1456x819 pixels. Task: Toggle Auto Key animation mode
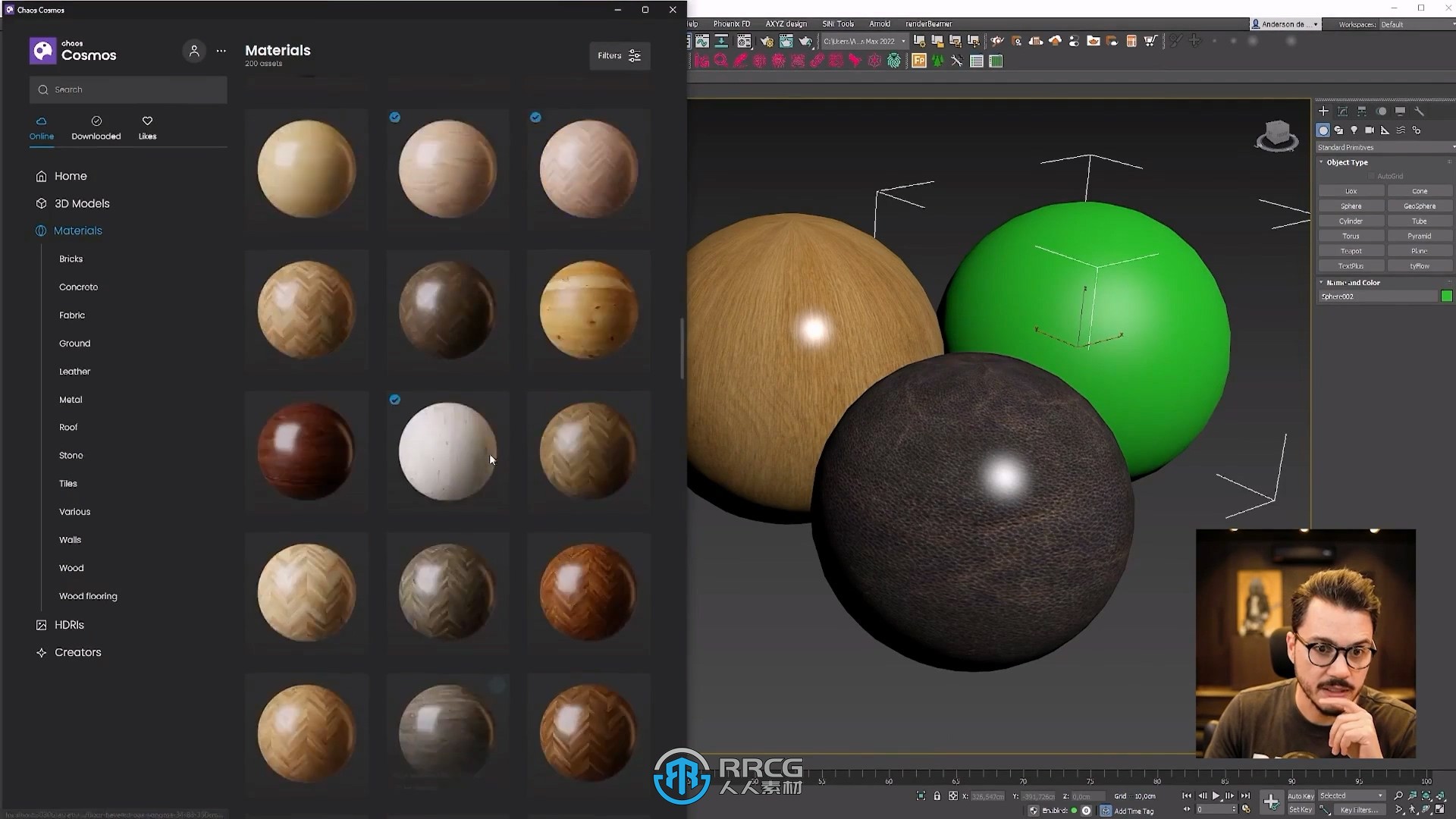pos(1301,795)
